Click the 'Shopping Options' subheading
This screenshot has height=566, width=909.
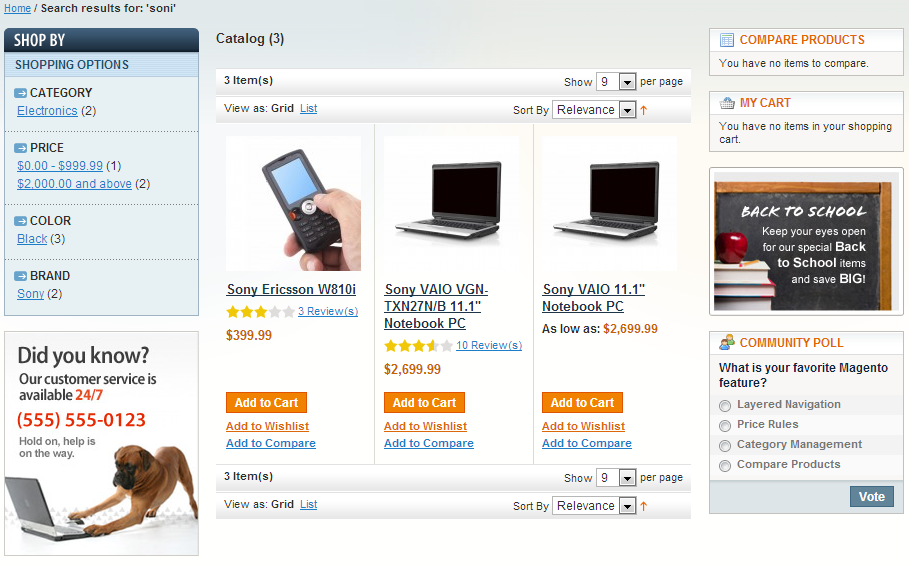pos(72,65)
